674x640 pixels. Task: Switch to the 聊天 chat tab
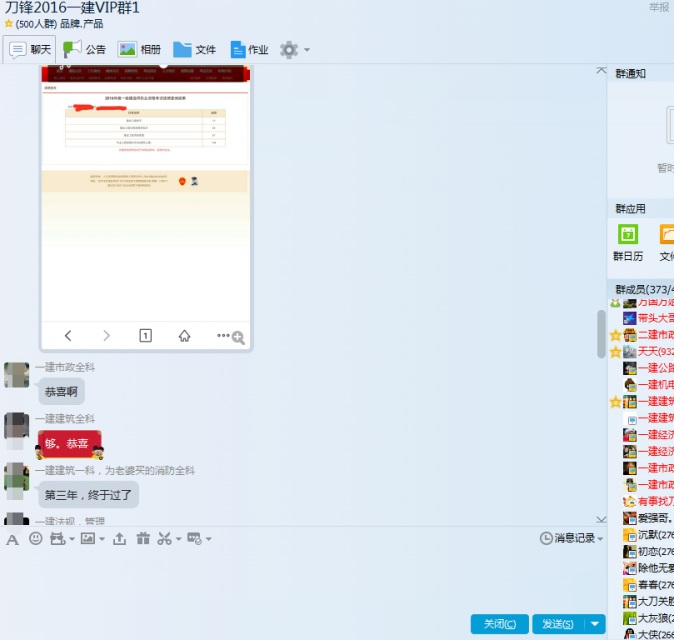(30, 50)
